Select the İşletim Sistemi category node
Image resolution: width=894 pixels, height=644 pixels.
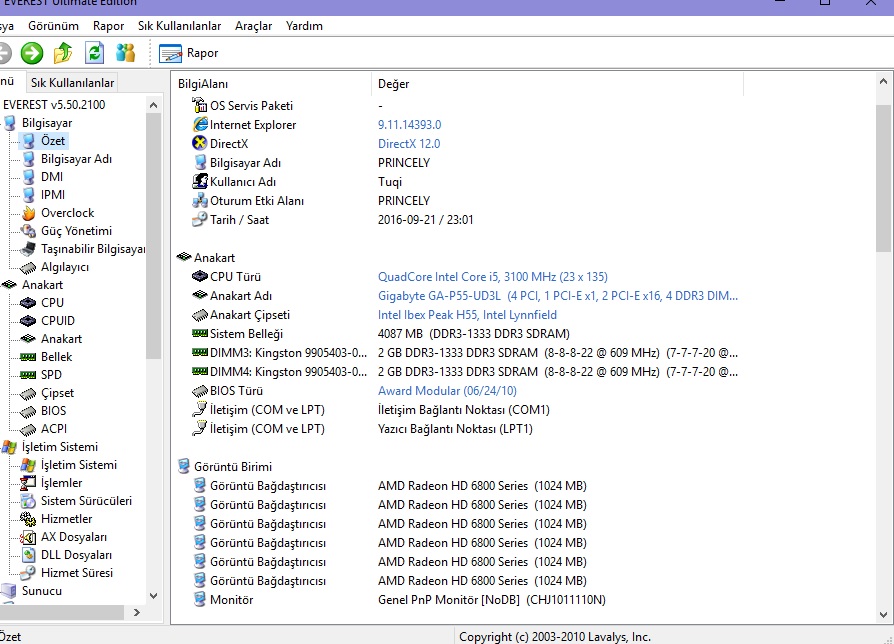click(x=60, y=447)
